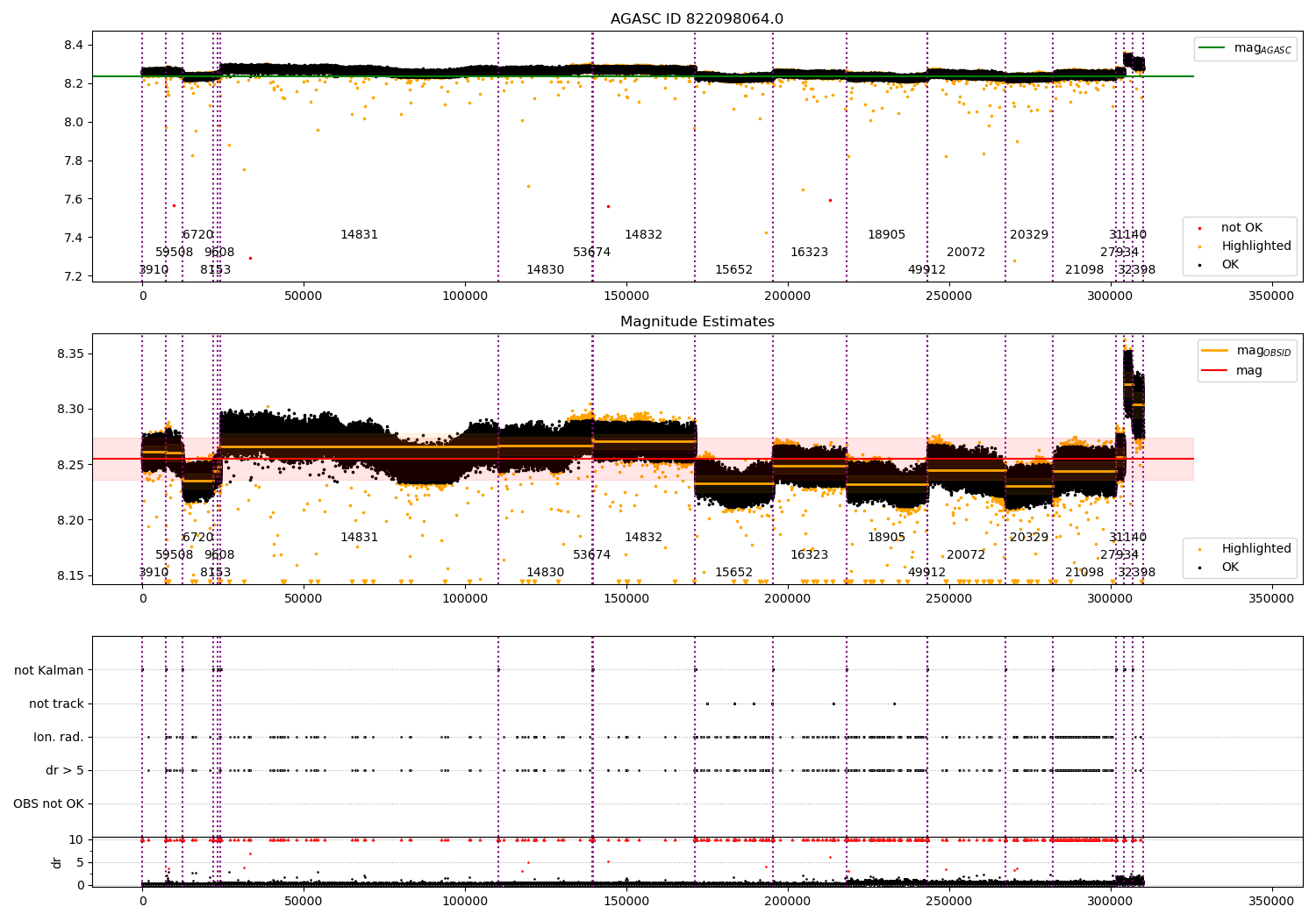Select the mag OBSID legend entry in middle panel
This screenshot has width=1316, height=921.
pyautogui.click(x=1247, y=351)
